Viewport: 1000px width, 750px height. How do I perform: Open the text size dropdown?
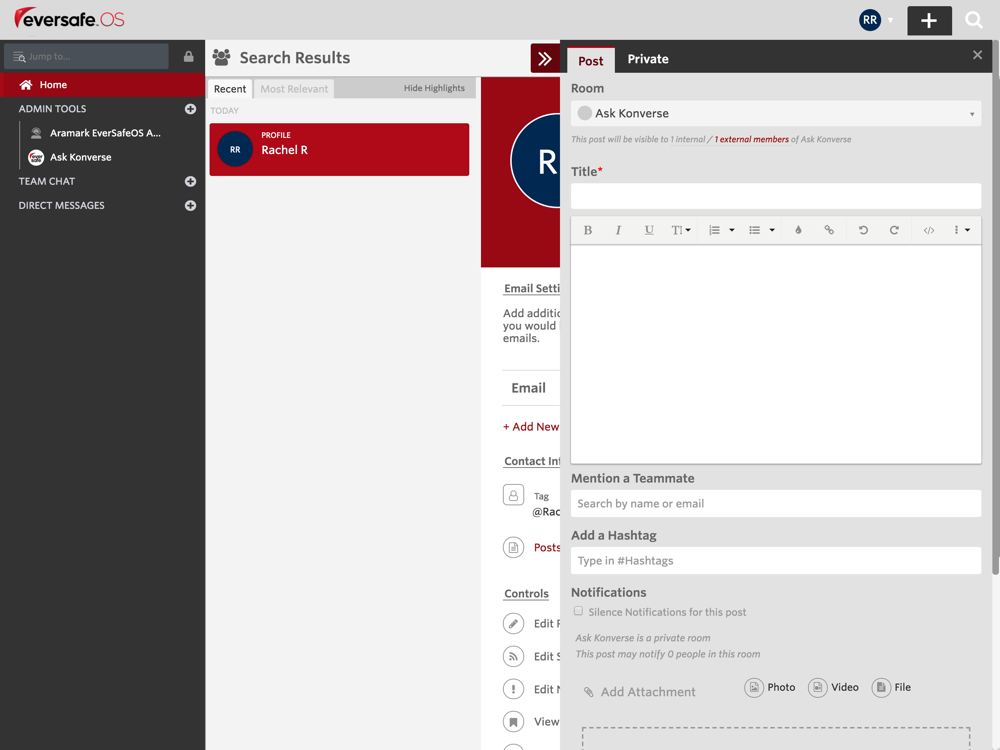680,230
